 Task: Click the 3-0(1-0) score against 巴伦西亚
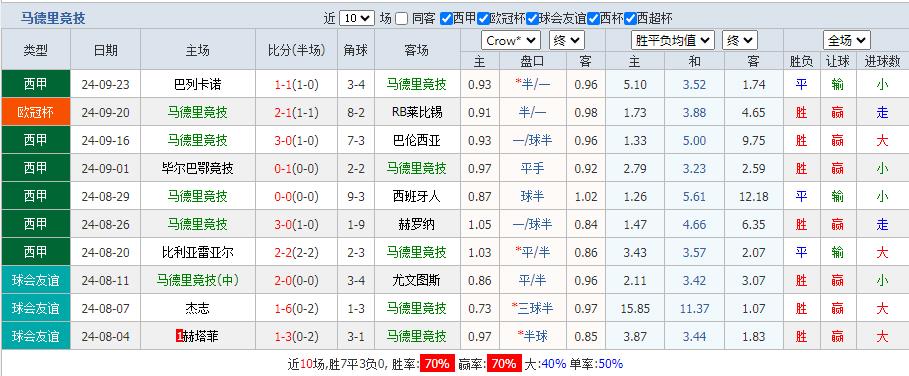click(296, 140)
